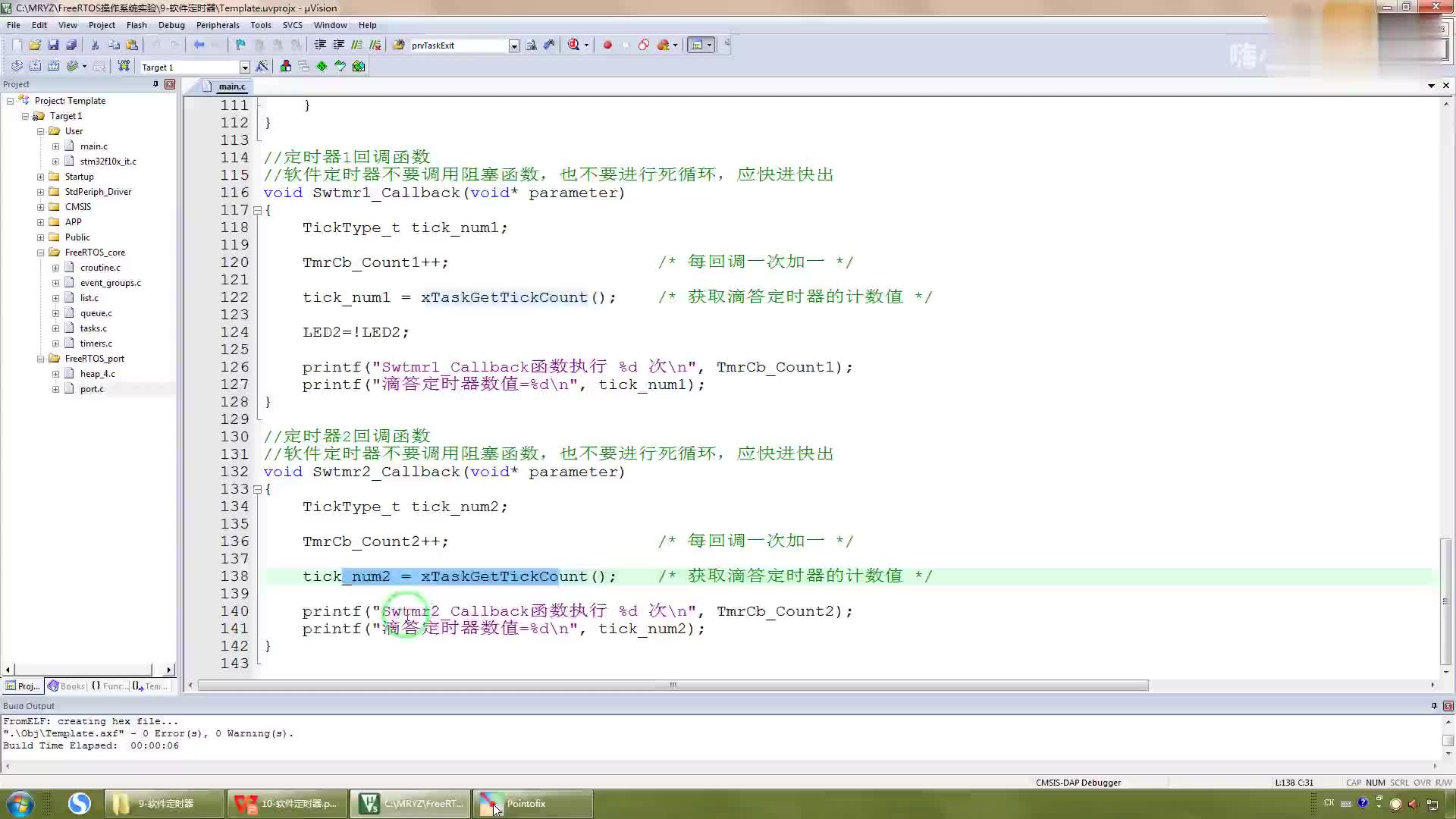This screenshot has width=1456, height=819.
Task: Select timers.c in the project tree
Action: [96, 344]
